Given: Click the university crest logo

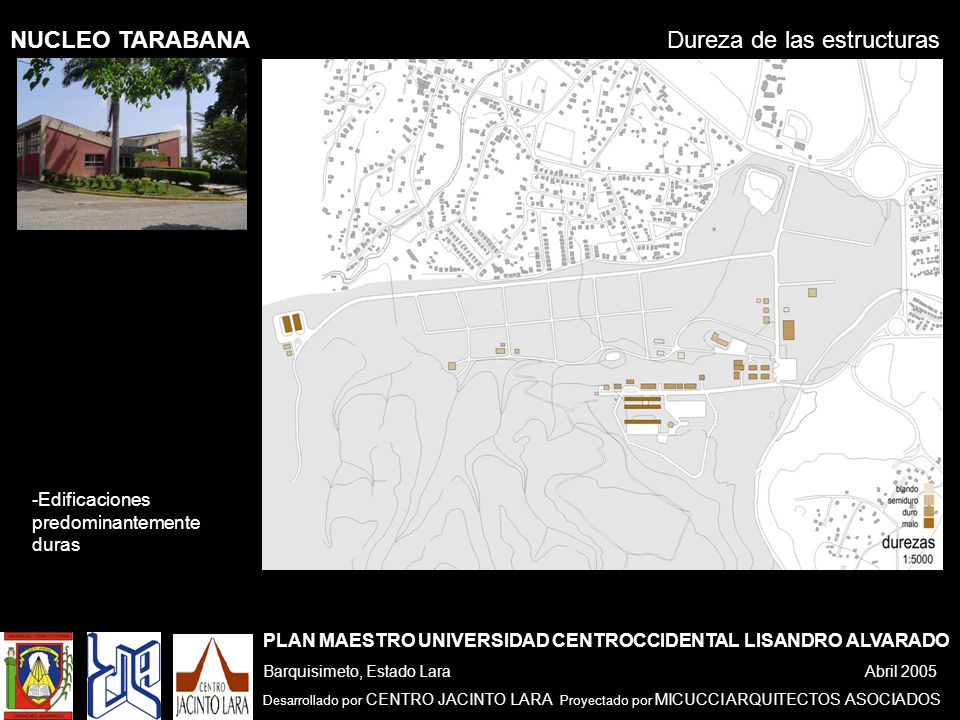Looking at the screenshot, I should [x=37, y=676].
